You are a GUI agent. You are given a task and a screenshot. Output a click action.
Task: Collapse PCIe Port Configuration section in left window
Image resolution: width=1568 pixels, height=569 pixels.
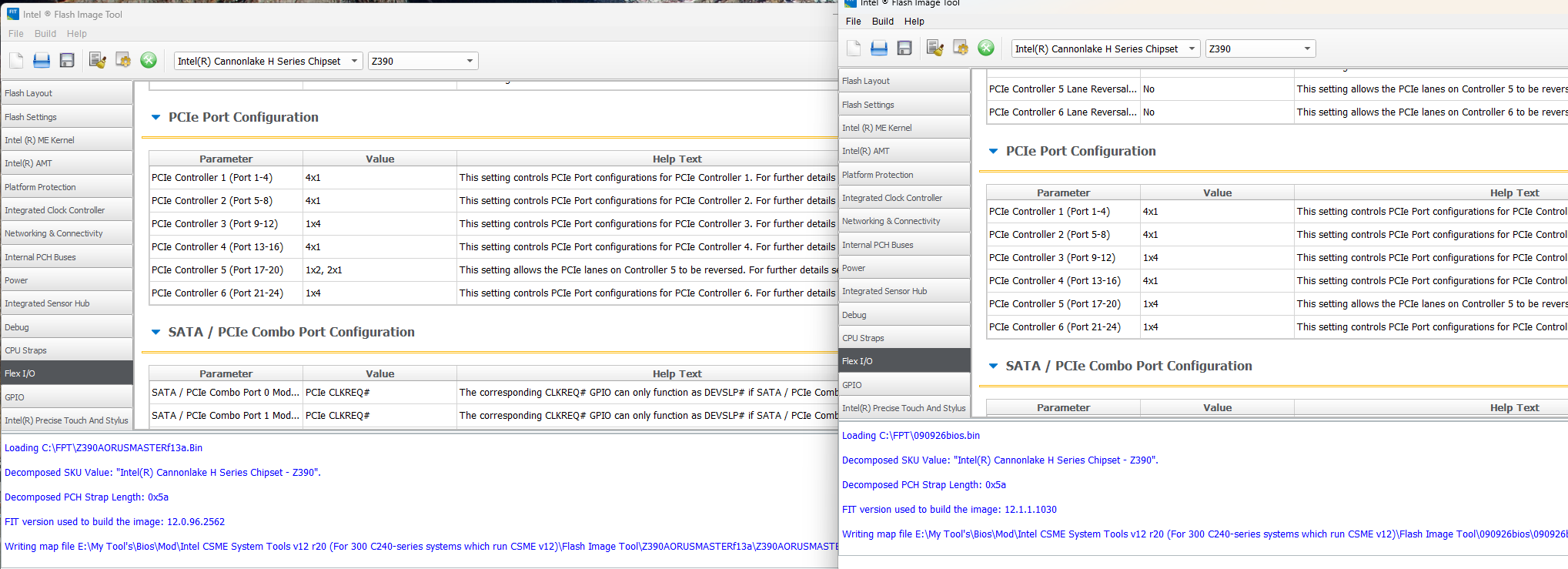155,118
